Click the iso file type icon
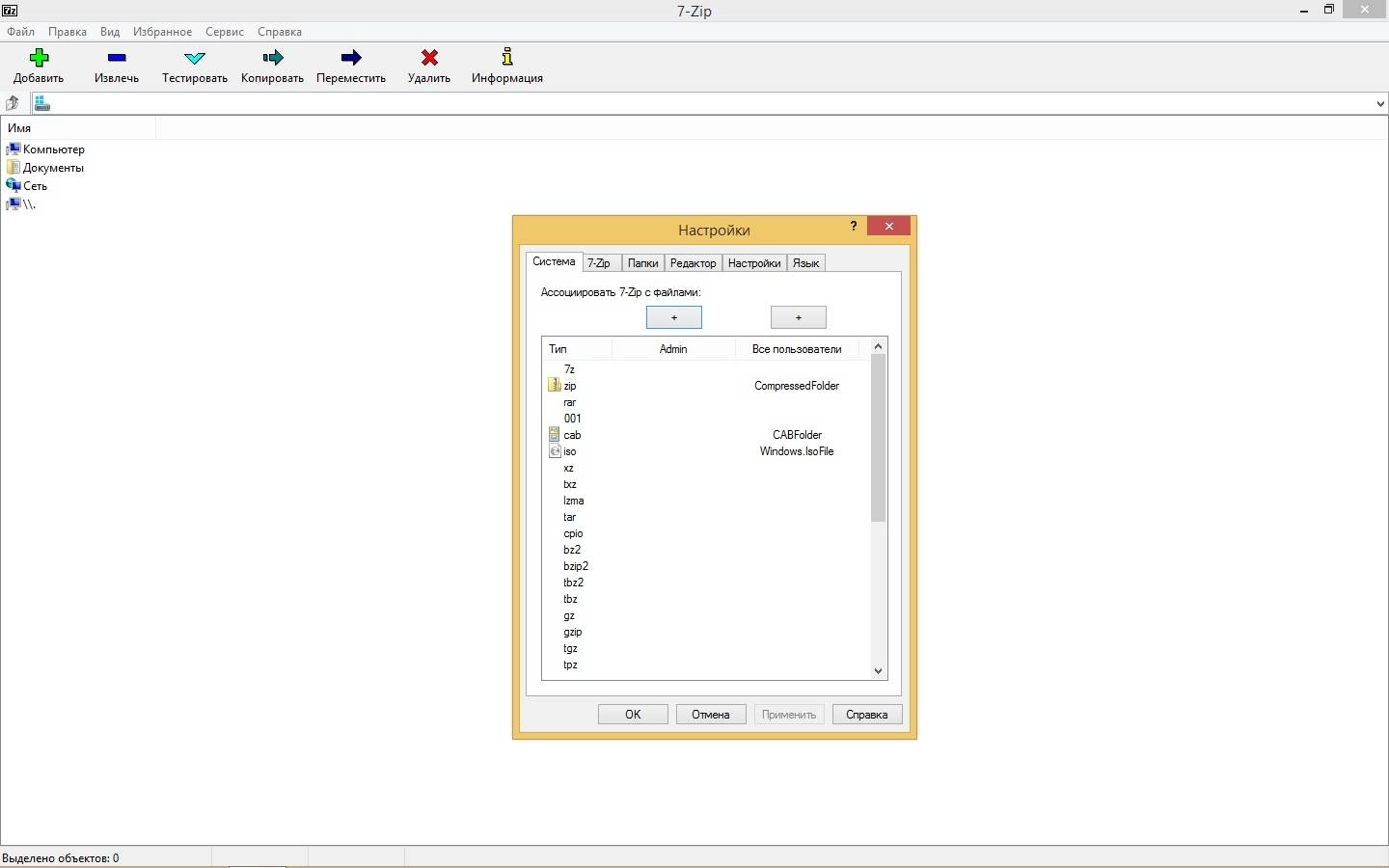 [x=555, y=451]
